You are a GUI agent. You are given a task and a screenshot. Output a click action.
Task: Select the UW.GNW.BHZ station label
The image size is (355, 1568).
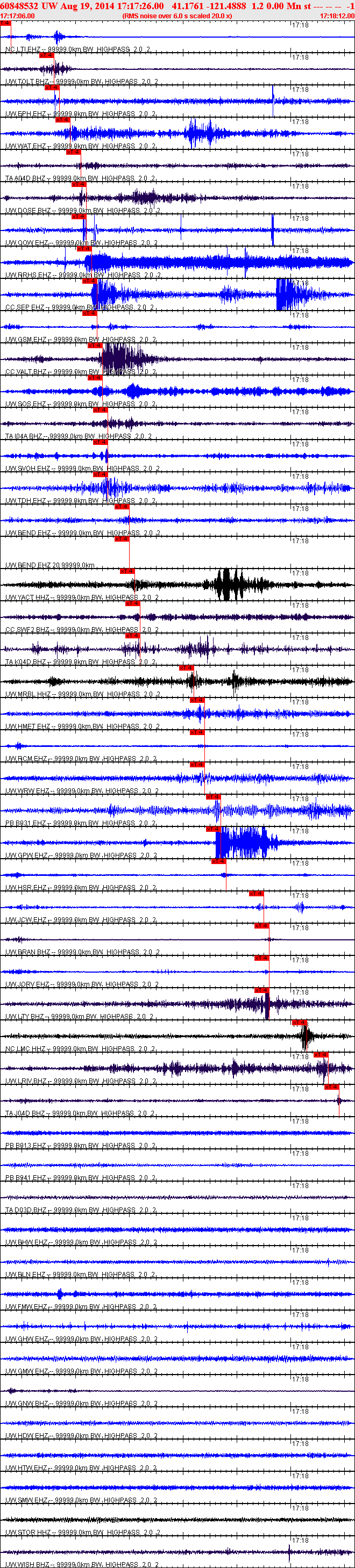click(x=81, y=1404)
